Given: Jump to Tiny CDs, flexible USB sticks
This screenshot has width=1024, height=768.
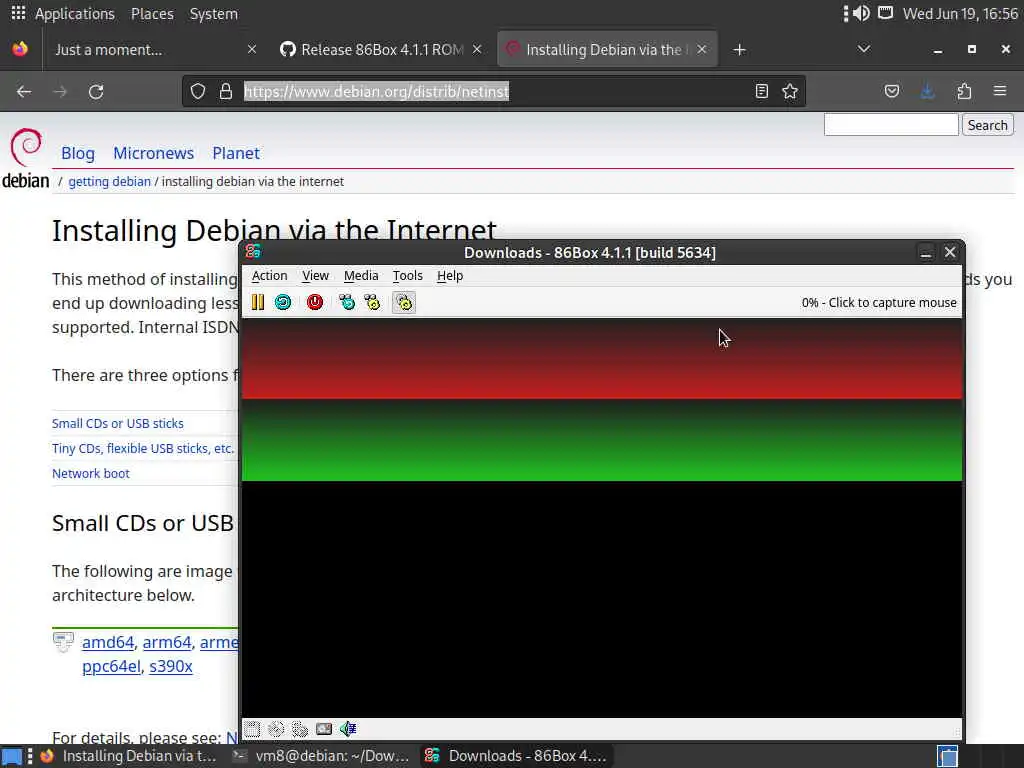Looking at the screenshot, I should (x=143, y=449).
